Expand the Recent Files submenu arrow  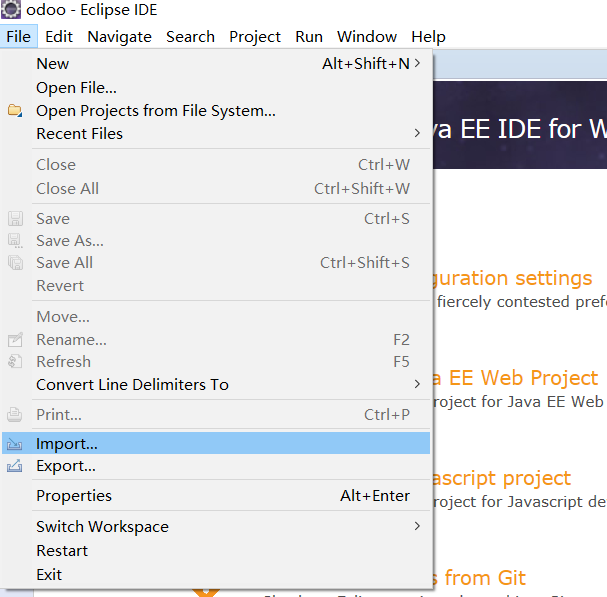click(x=417, y=133)
